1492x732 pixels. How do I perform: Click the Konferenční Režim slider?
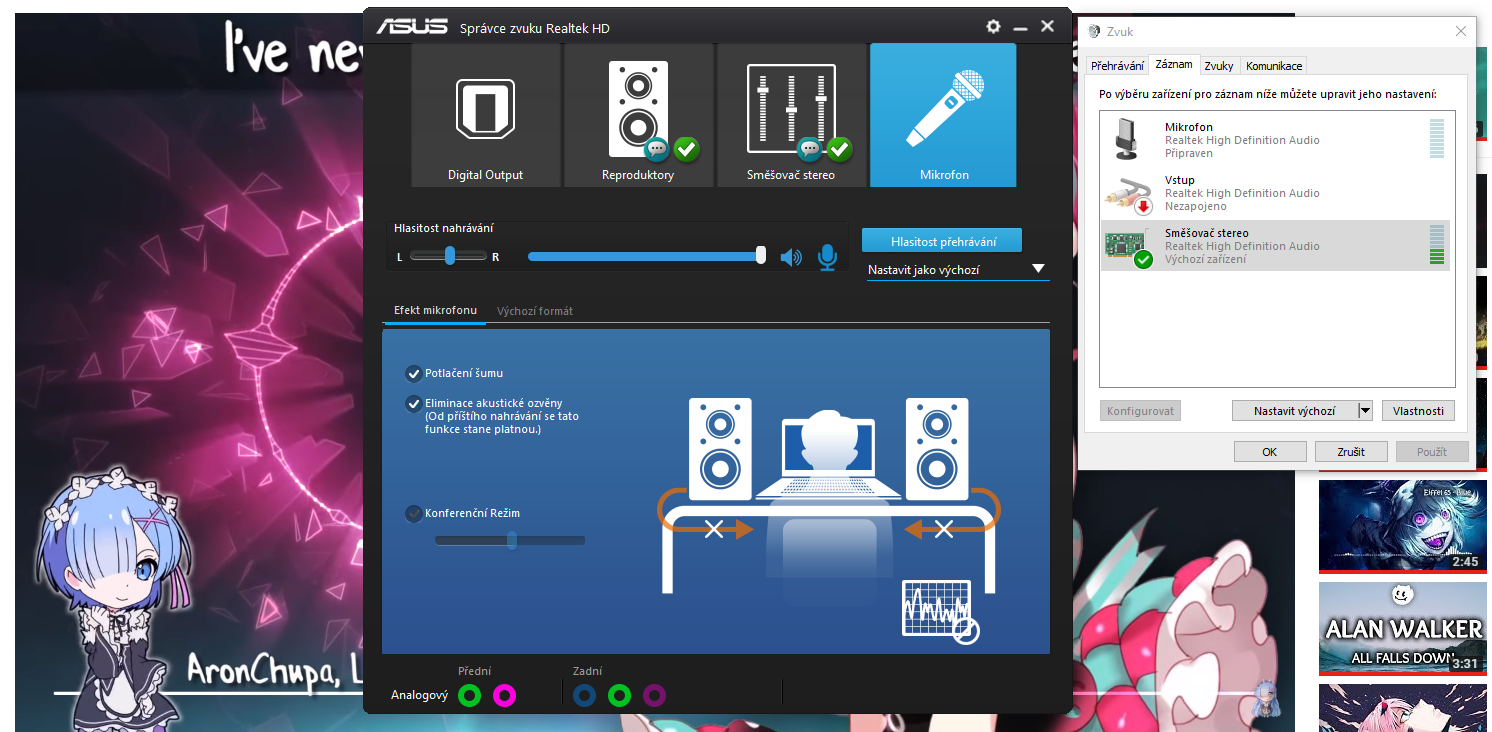[510, 541]
